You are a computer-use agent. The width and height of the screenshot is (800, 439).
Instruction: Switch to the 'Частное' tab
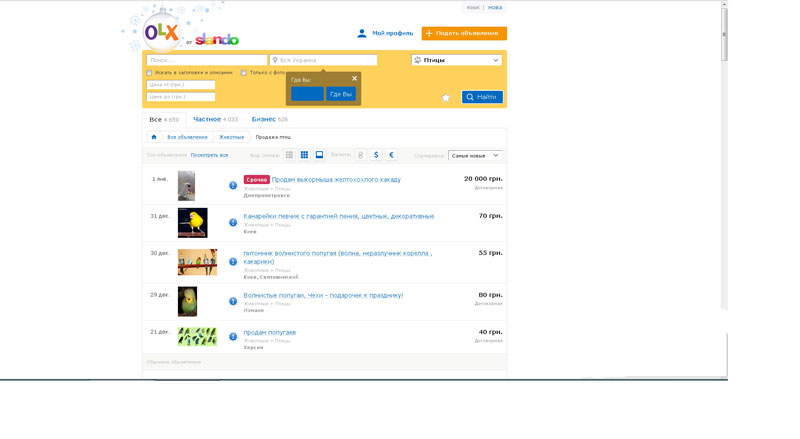[207, 119]
